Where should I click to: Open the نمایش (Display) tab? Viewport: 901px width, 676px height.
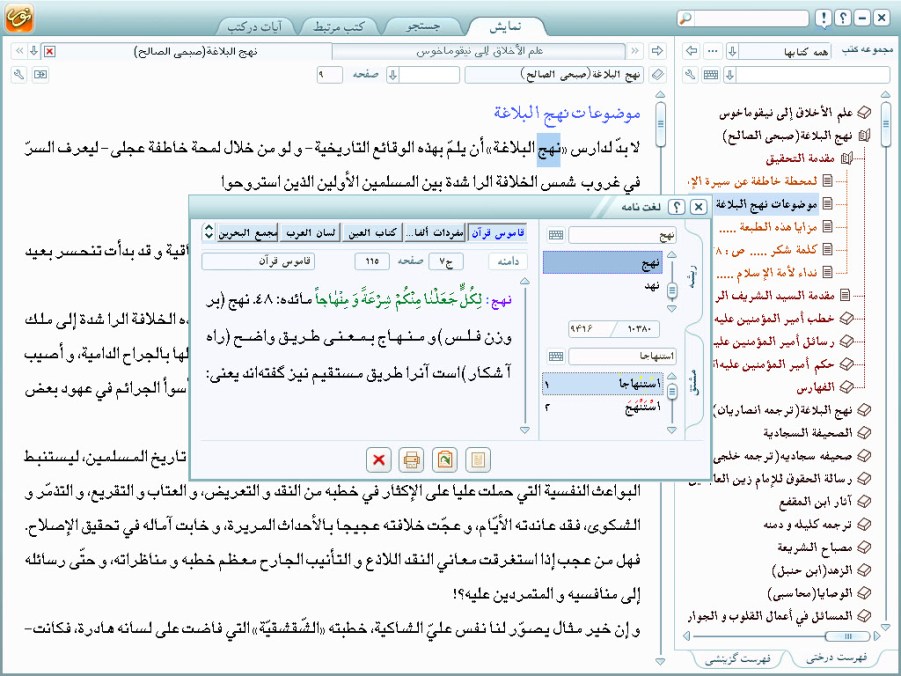pyautogui.click(x=505, y=26)
